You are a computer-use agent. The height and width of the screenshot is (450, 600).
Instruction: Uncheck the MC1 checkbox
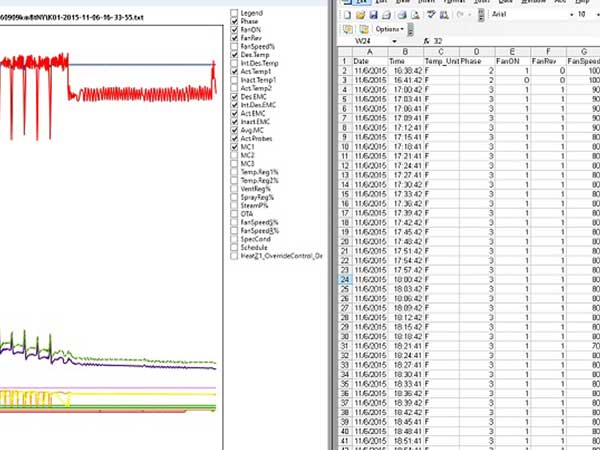point(234,147)
